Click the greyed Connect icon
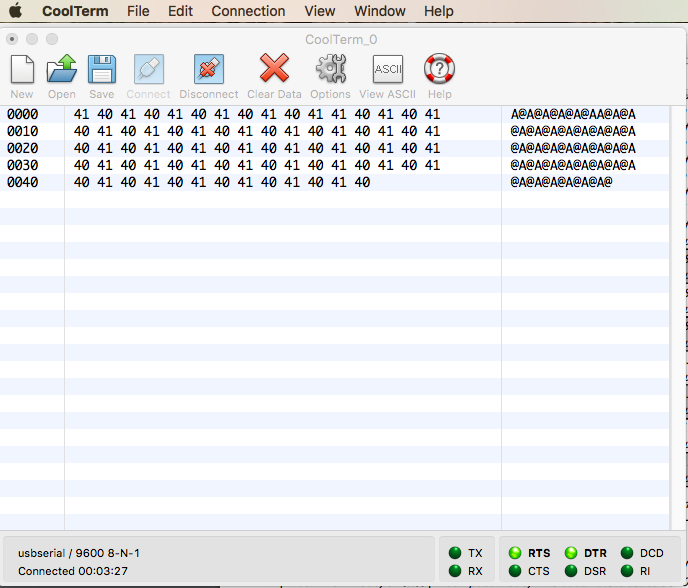The width and height of the screenshot is (688, 588). pyautogui.click(x=149, y=69)
